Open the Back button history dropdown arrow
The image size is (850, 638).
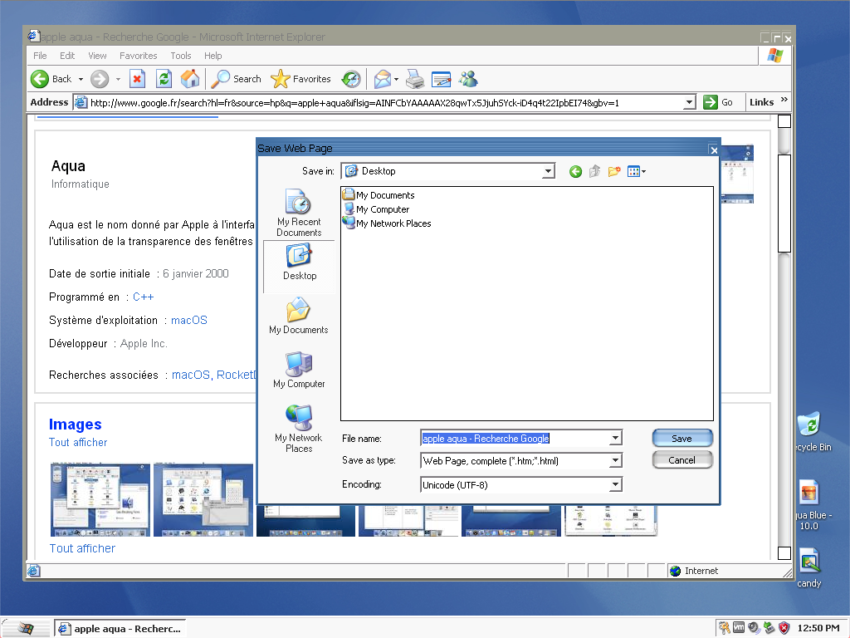pyautogui.click(x=81, y=79)
